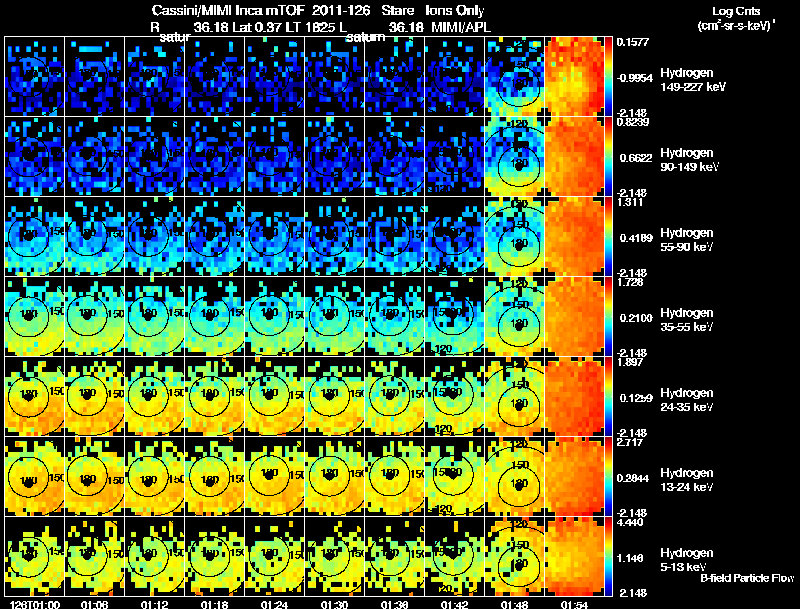800x609 pixels.
Task: Select the 'Hydrogen 55-90 keV' row label
Action: tap(687, 240)
